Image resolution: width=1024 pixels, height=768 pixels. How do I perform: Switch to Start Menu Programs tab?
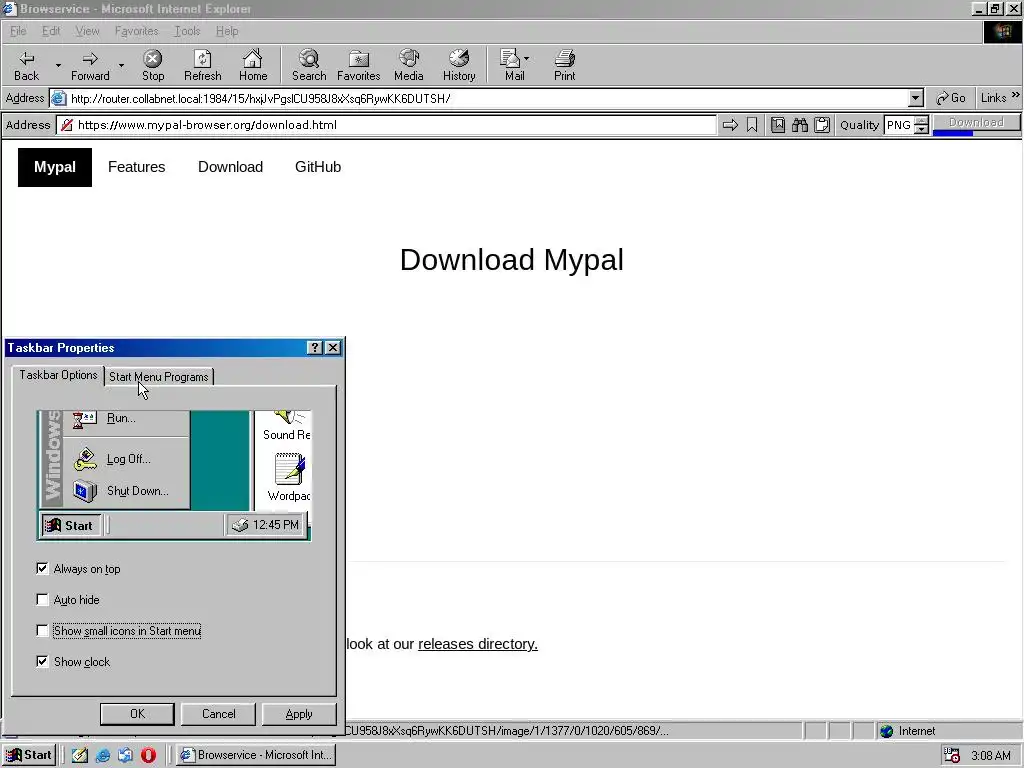point(159,377)
